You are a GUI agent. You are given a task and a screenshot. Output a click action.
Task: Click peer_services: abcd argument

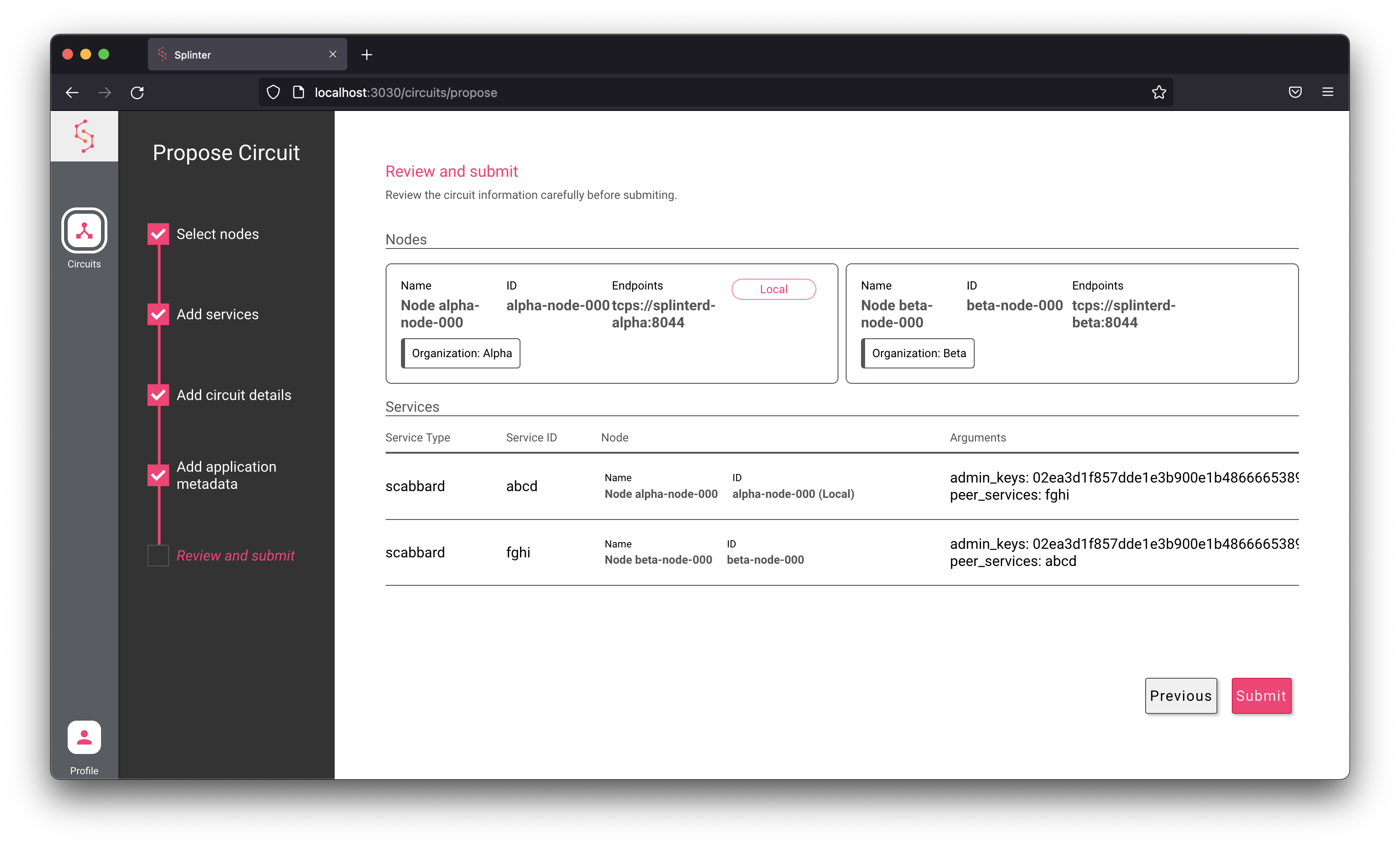pyautogui.click(x=1013, y=561)
